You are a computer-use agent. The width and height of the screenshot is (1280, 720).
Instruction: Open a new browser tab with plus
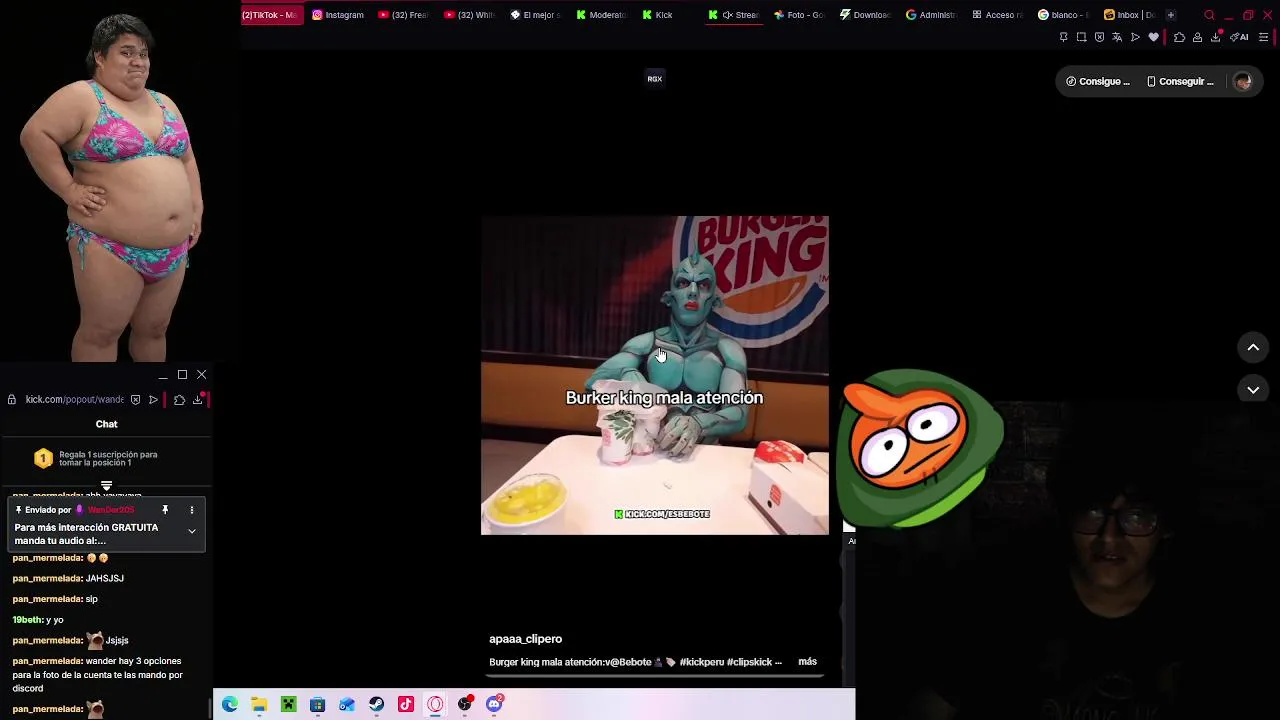click(x=1171, y=15)
